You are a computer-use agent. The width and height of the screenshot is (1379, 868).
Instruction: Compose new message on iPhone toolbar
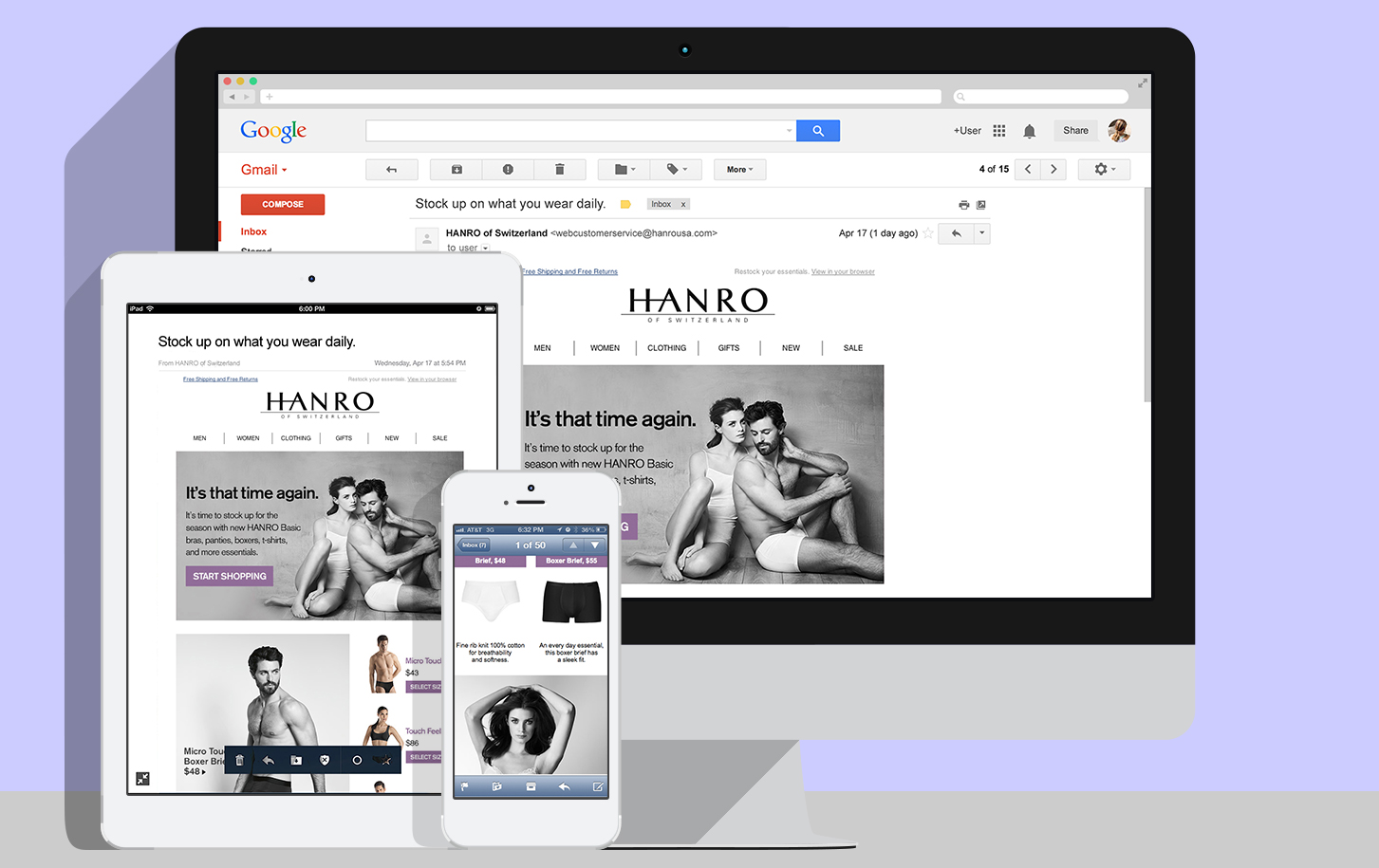[x=598, y=786]
